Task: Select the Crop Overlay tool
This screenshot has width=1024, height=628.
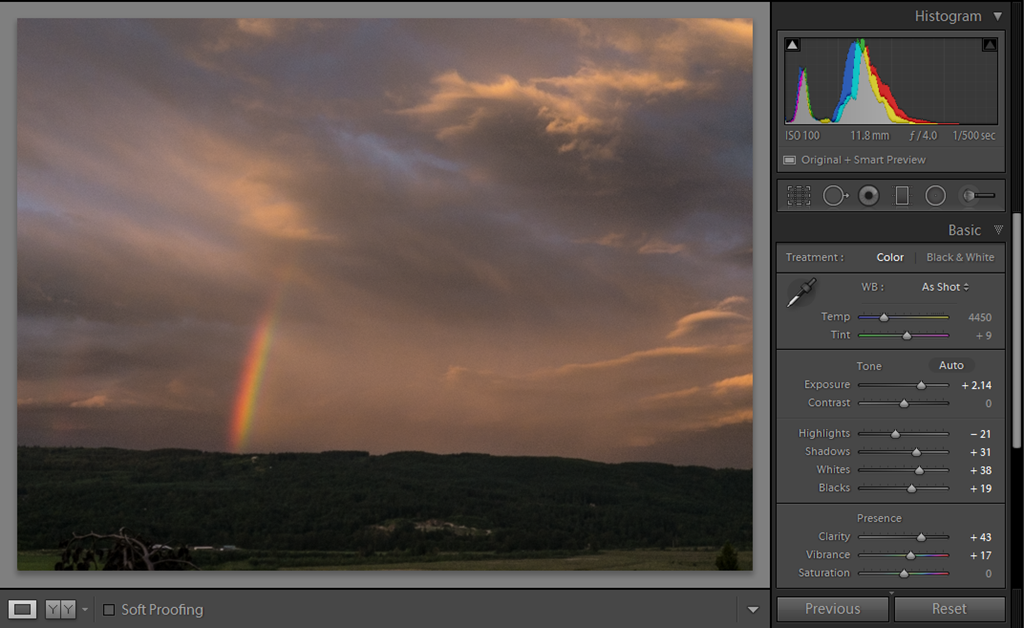Action: point(798,196)
